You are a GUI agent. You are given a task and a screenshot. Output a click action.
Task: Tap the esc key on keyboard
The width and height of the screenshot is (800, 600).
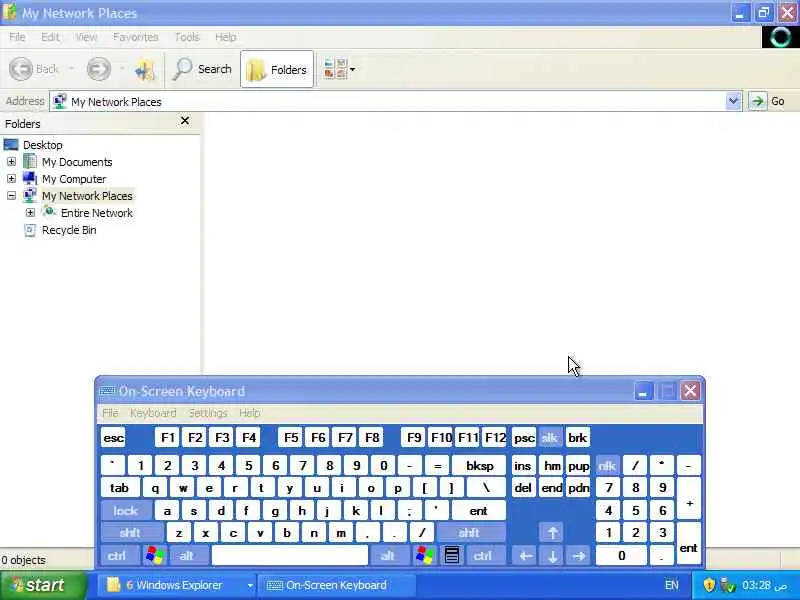point(113,438)
